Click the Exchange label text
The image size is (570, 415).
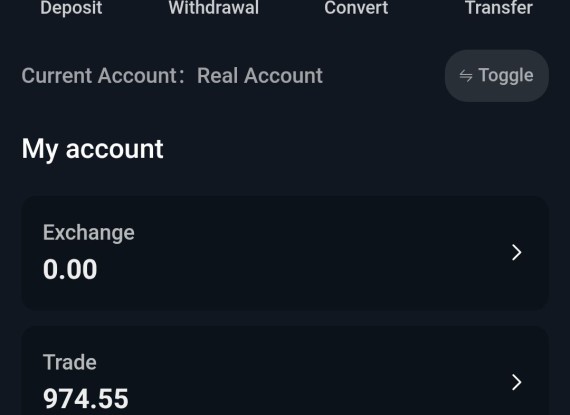pyautogui.click(x=89, y=233)
